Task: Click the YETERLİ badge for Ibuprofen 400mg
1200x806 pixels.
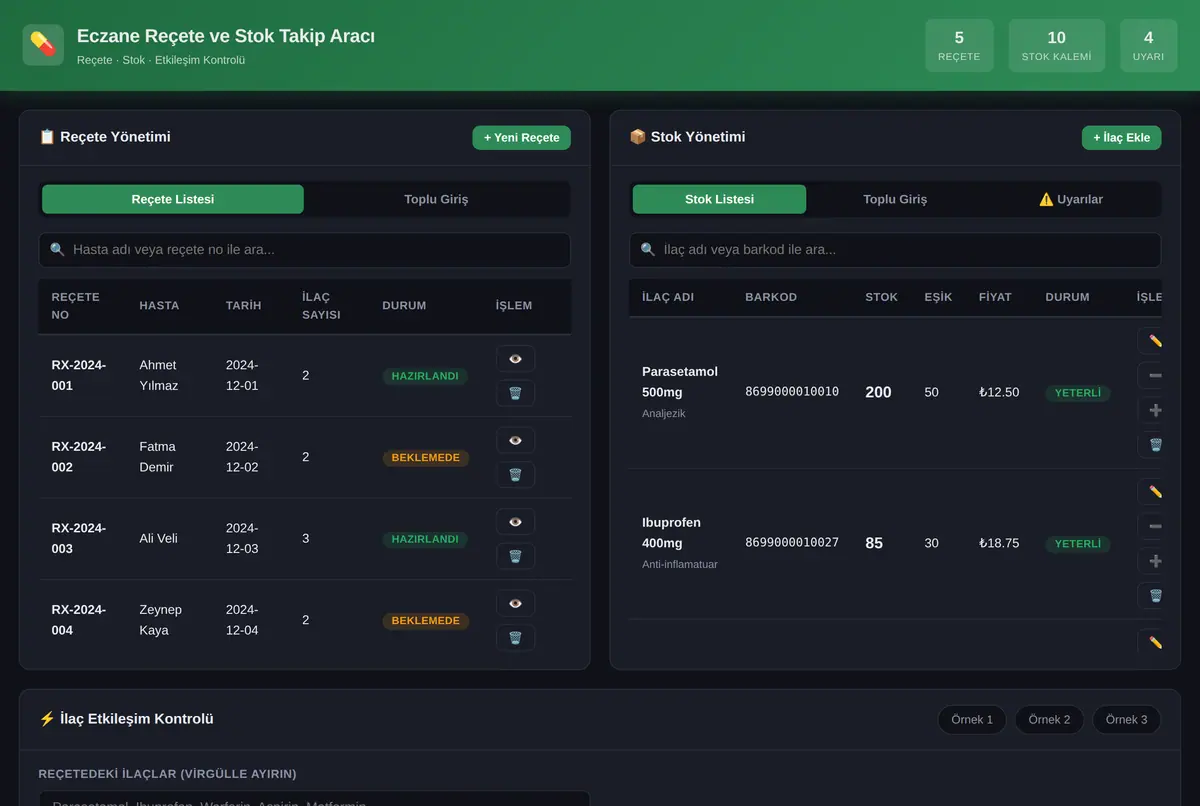Action: pyautogui.click(x=1078, y=544)
